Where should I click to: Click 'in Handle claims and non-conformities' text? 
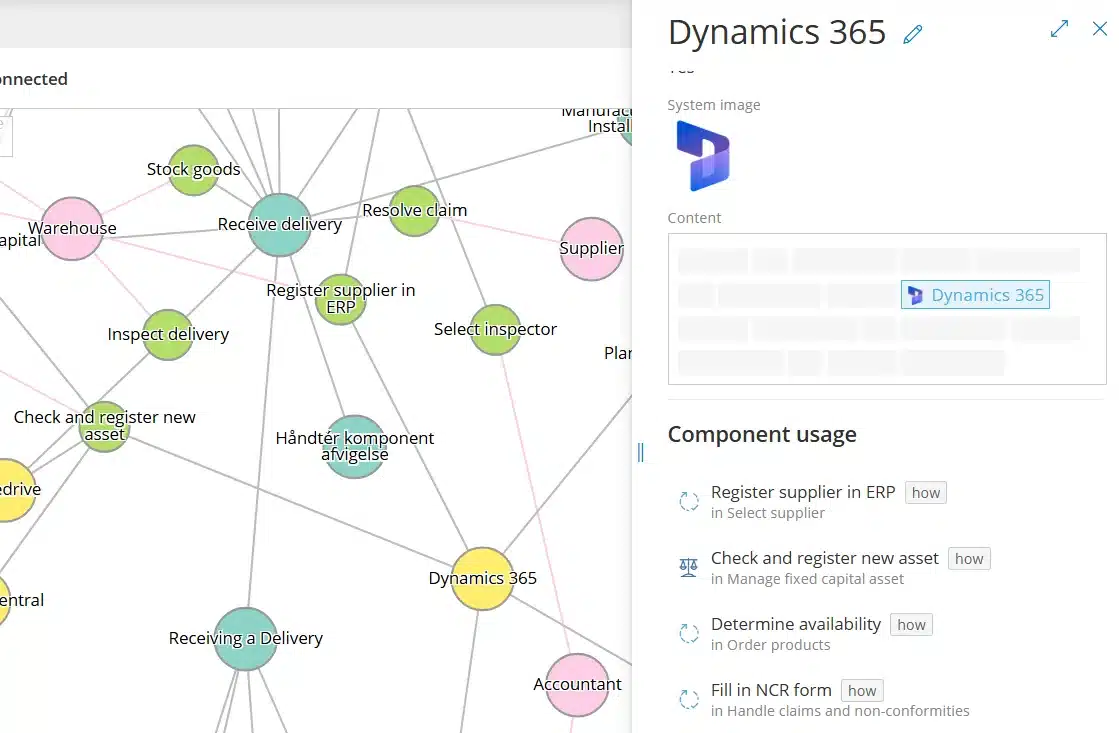[x=840, y=711]
